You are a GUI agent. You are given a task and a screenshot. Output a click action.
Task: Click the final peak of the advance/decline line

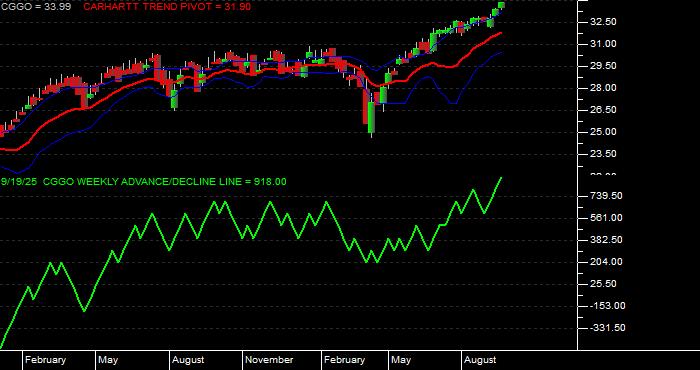pos(501,178)
